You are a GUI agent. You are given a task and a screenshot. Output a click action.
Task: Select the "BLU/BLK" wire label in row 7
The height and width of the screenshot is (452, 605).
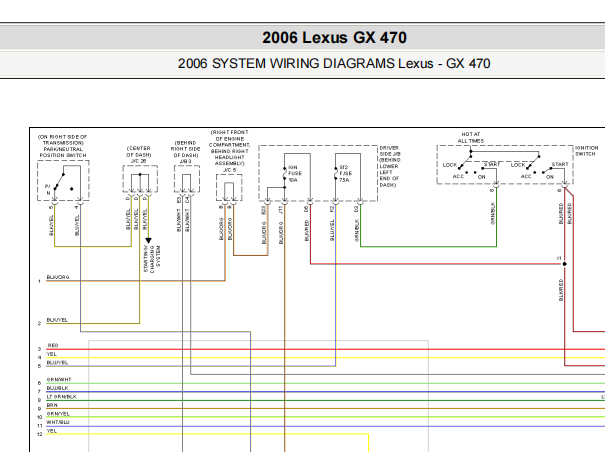(57, 388)
